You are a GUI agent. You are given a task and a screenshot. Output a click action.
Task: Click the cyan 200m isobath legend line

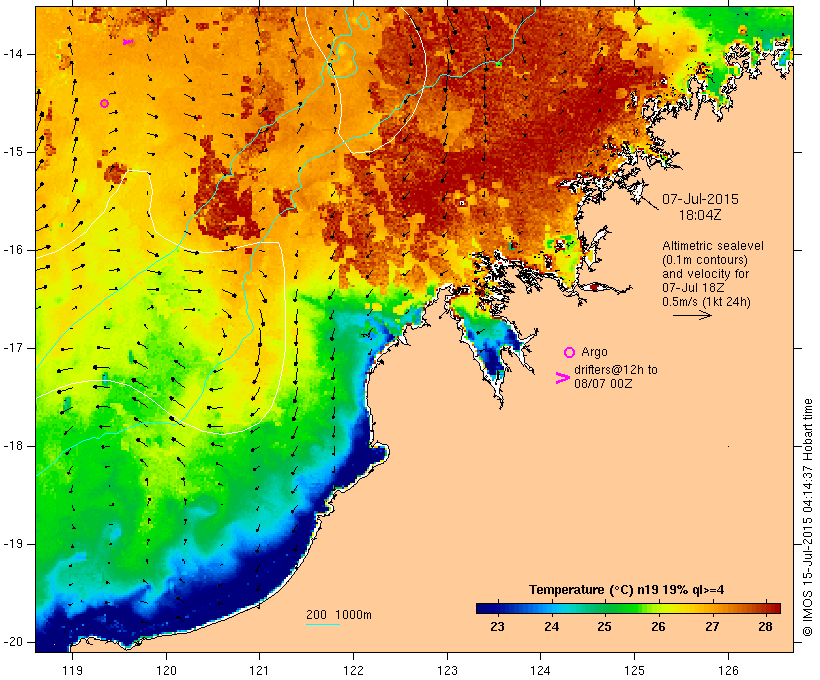[323, 624]
